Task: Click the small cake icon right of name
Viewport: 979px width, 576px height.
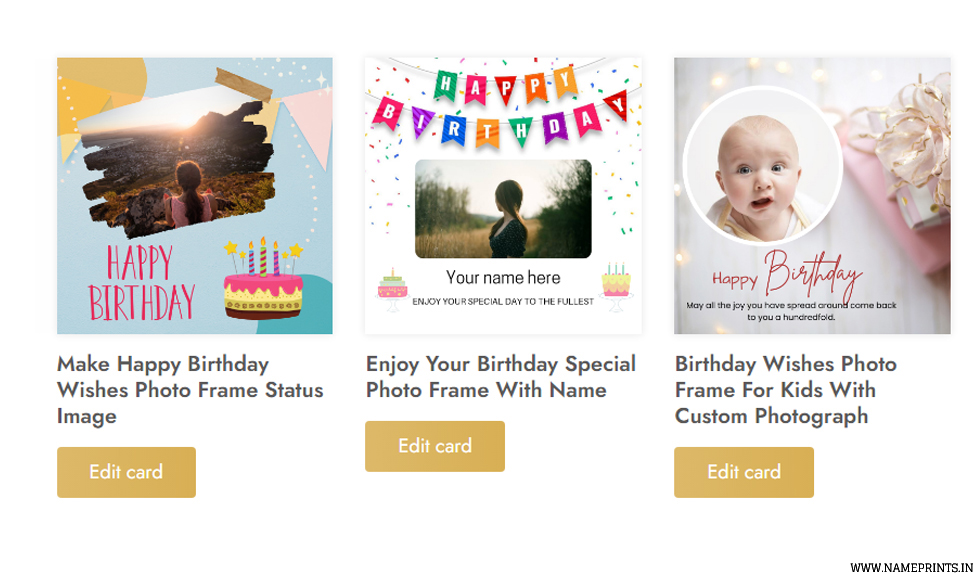Action: (x=616, y=287)
